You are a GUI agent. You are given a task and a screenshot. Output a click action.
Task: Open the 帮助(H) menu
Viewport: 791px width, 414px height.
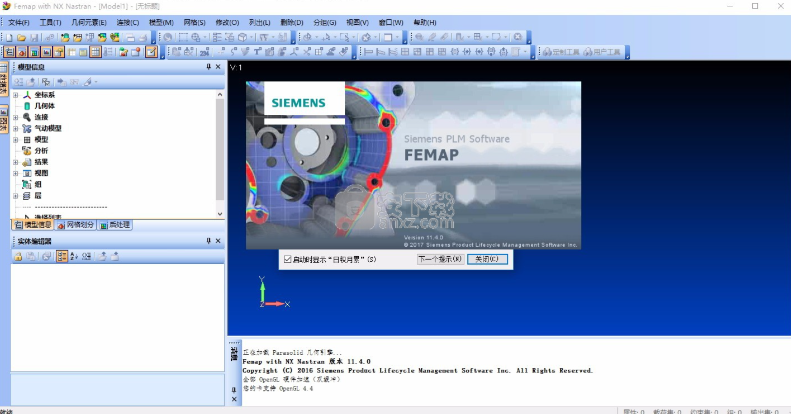point(424,22)
